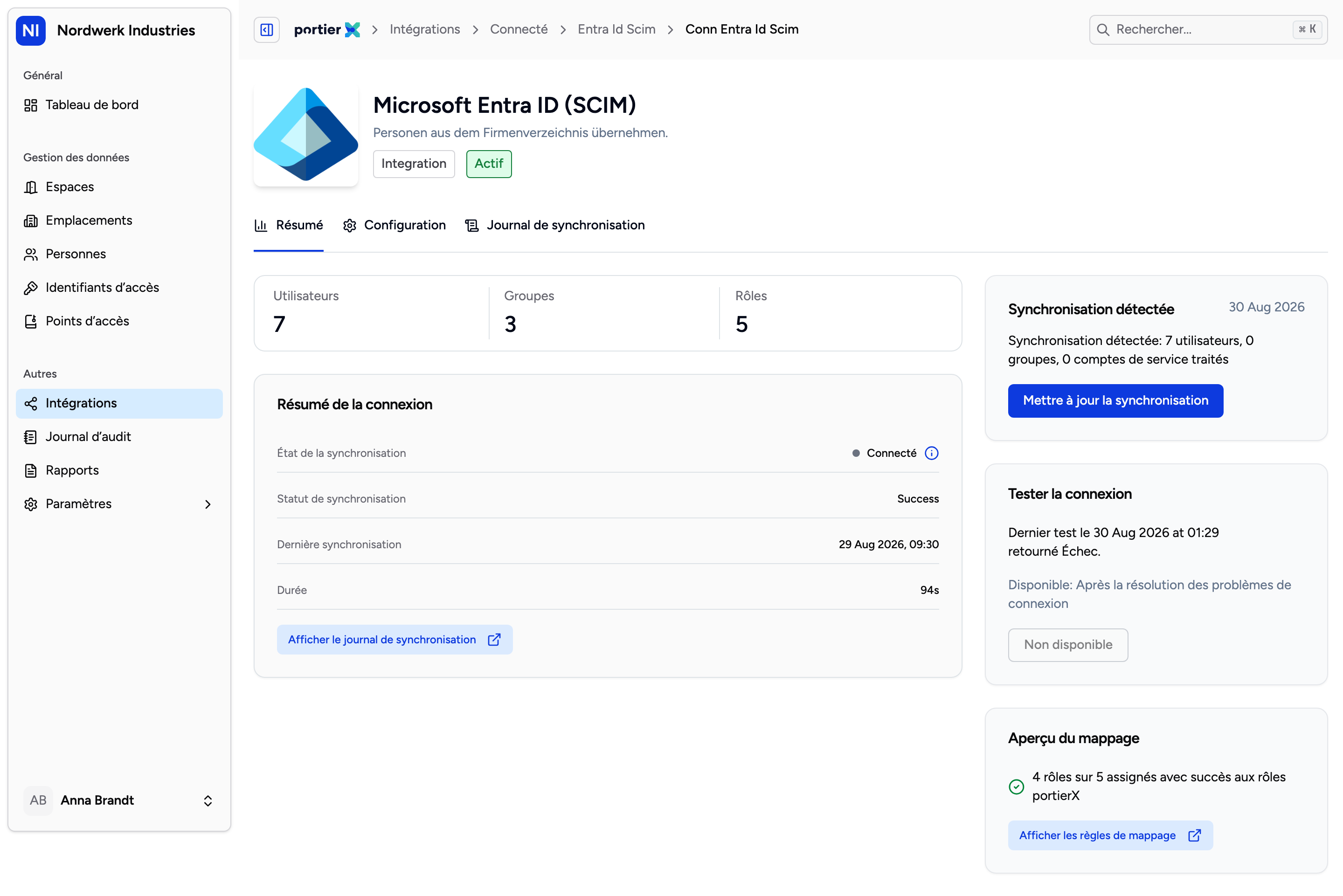The height and width of the screenshot is (896, 1343).
Task: Go to Tableau de bord
Action: 119,105
